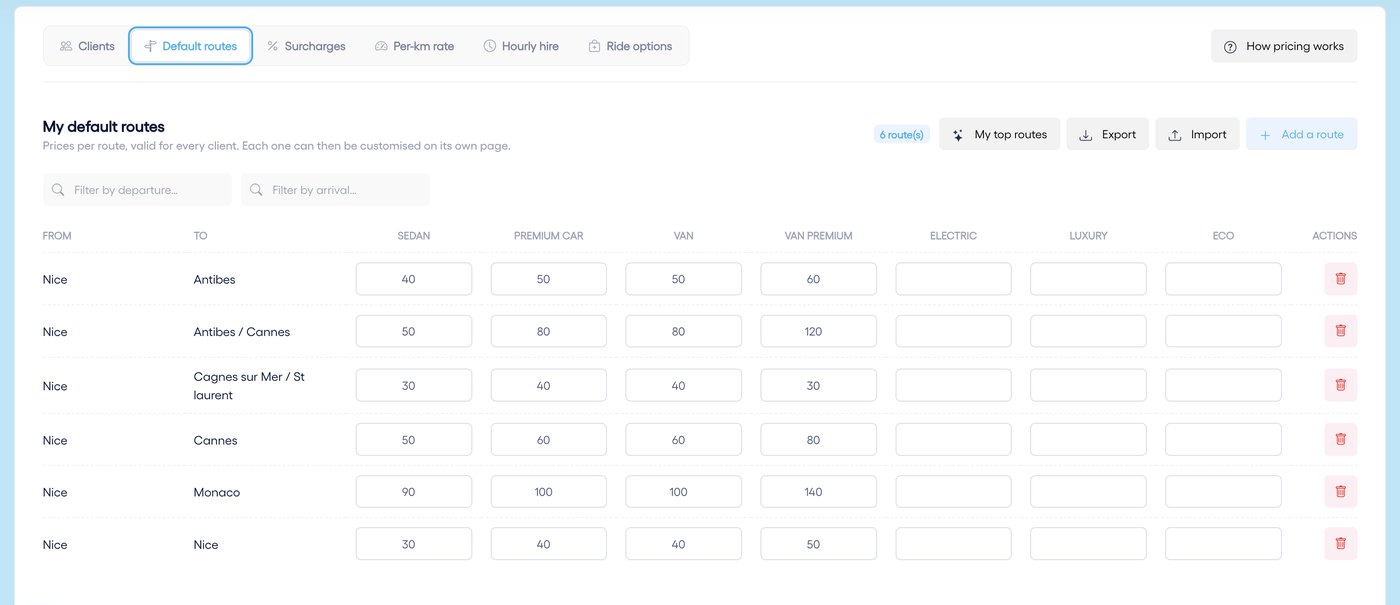Image resolution: width=1400 pixels, height=605 pixels.
Task: Click the PREMIUM CAR column header
Action: pyautogui.click(x=548, y=236)
